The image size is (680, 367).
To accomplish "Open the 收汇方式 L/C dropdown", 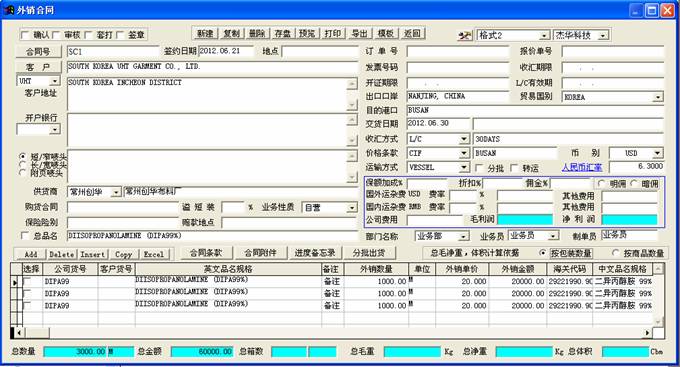I will point(464,139).
